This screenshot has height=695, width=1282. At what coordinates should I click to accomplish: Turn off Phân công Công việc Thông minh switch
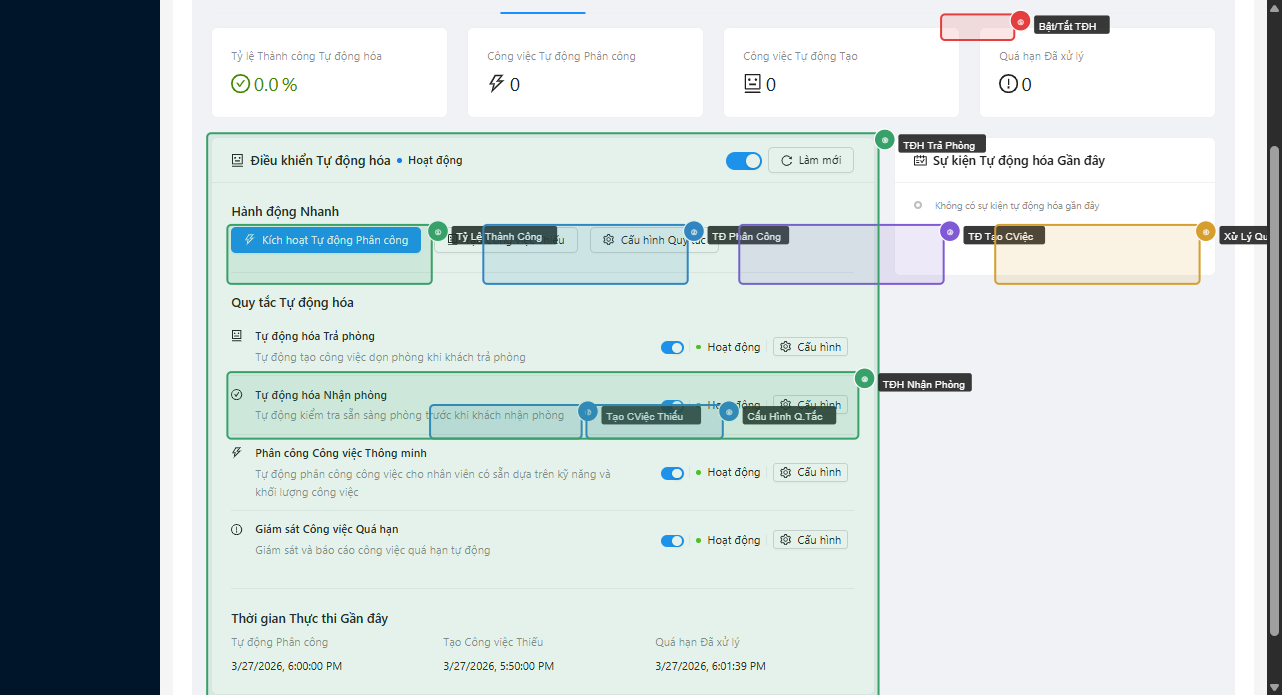click(672, 473)
